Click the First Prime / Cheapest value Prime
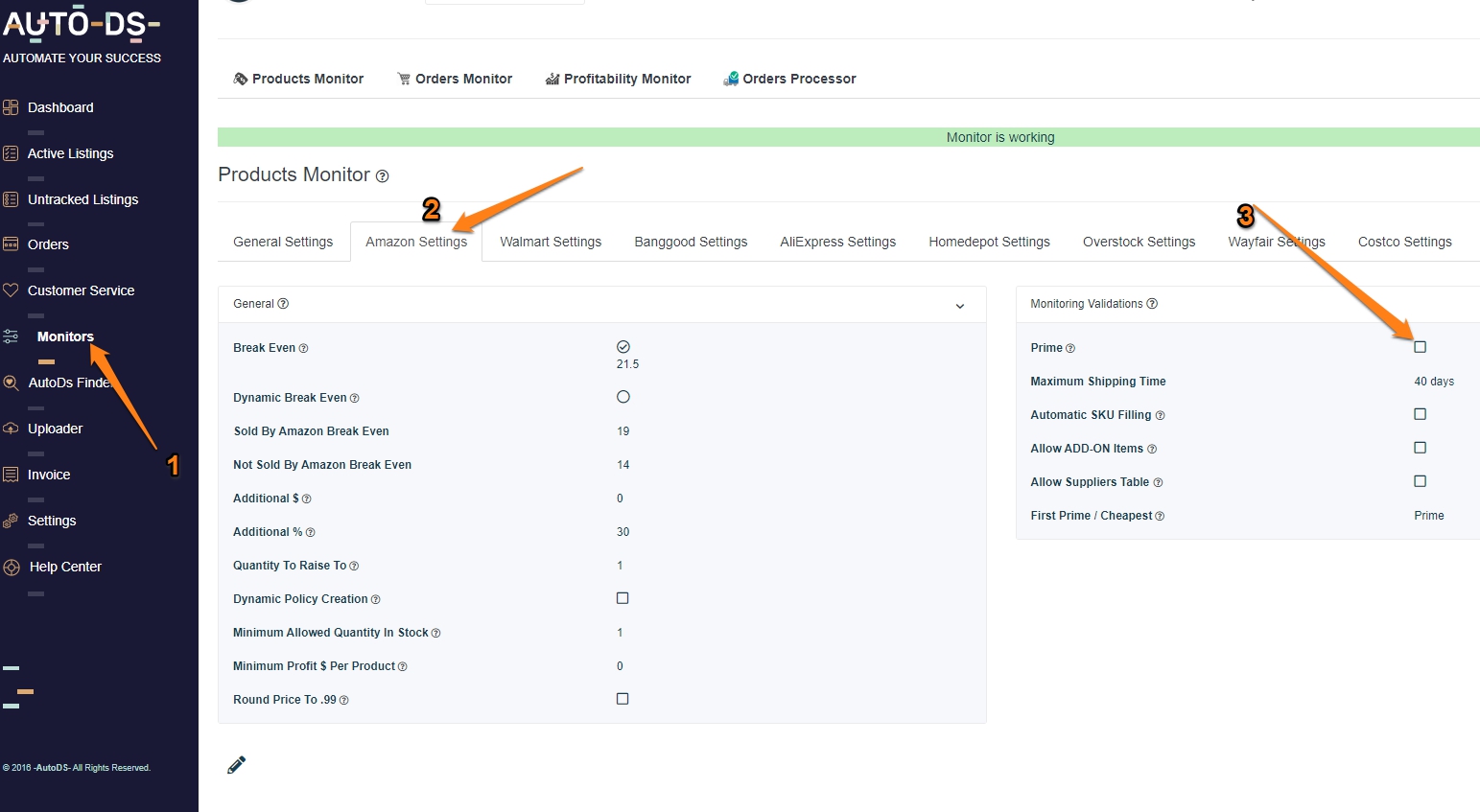 coord(1428,516)
